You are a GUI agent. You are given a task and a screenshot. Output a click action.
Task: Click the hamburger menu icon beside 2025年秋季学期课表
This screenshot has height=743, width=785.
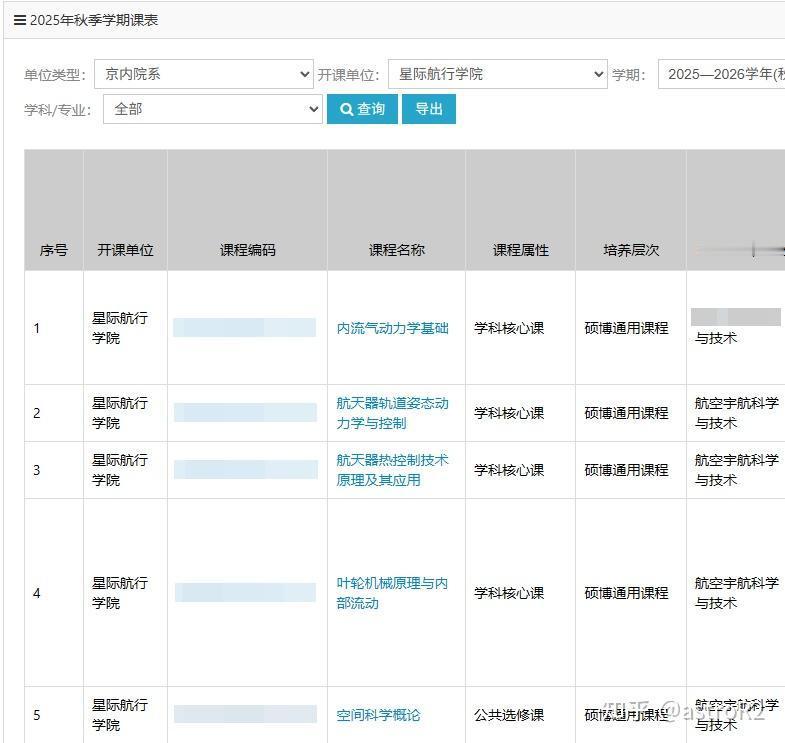20,20
